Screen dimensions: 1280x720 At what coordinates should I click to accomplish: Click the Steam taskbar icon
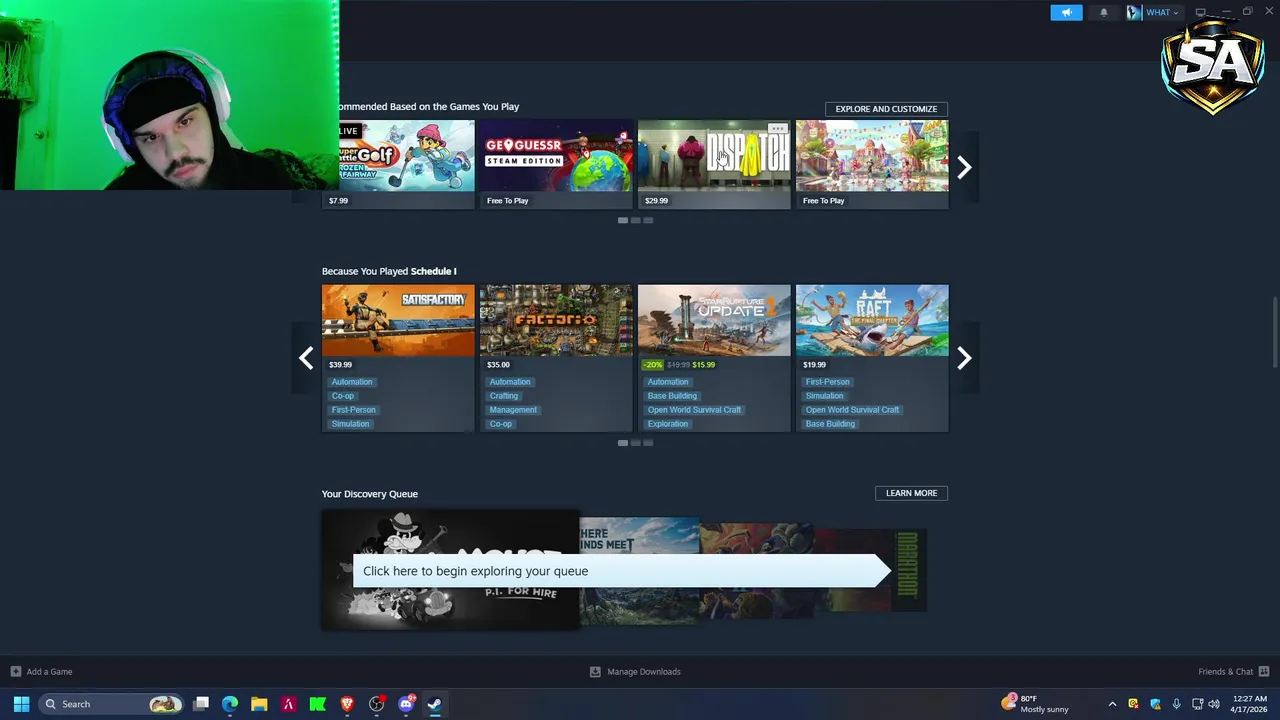tap(435, 704)
